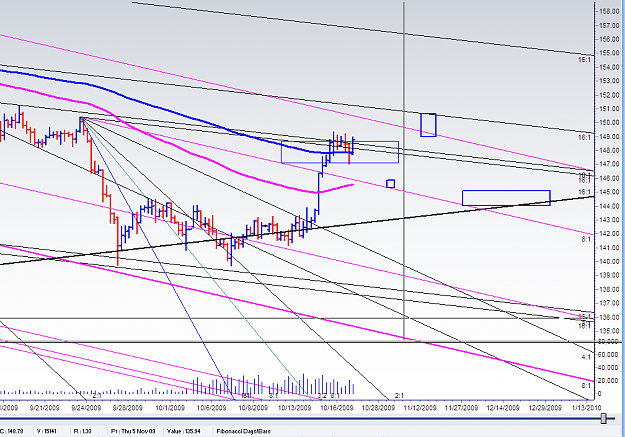The height and width of the screenshot is (437, 625).
Task: Click the 10/16/2009 date label
Action: tap(337, 408)
